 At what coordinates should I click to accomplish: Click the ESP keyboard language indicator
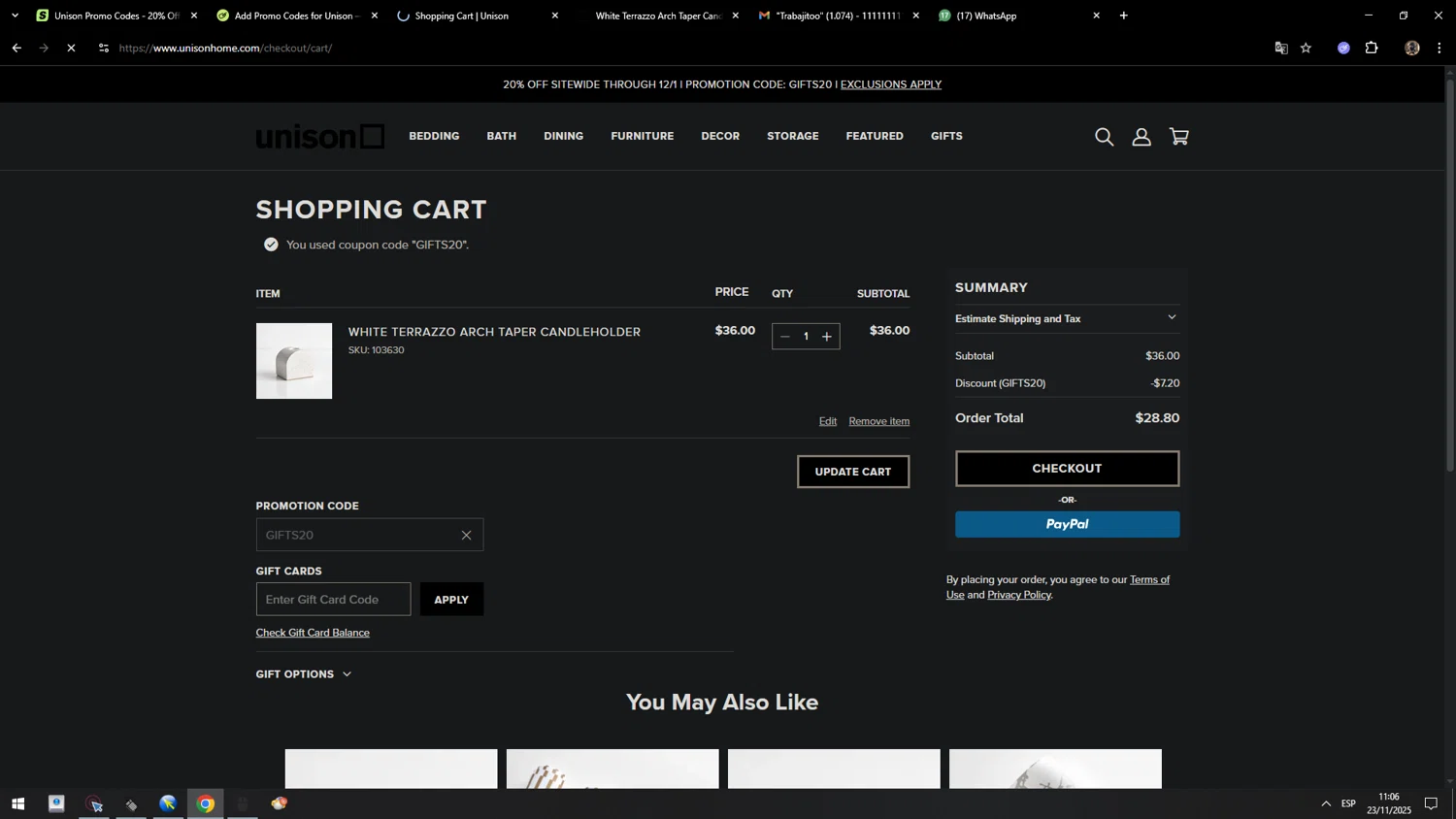tap(1348, 803)
